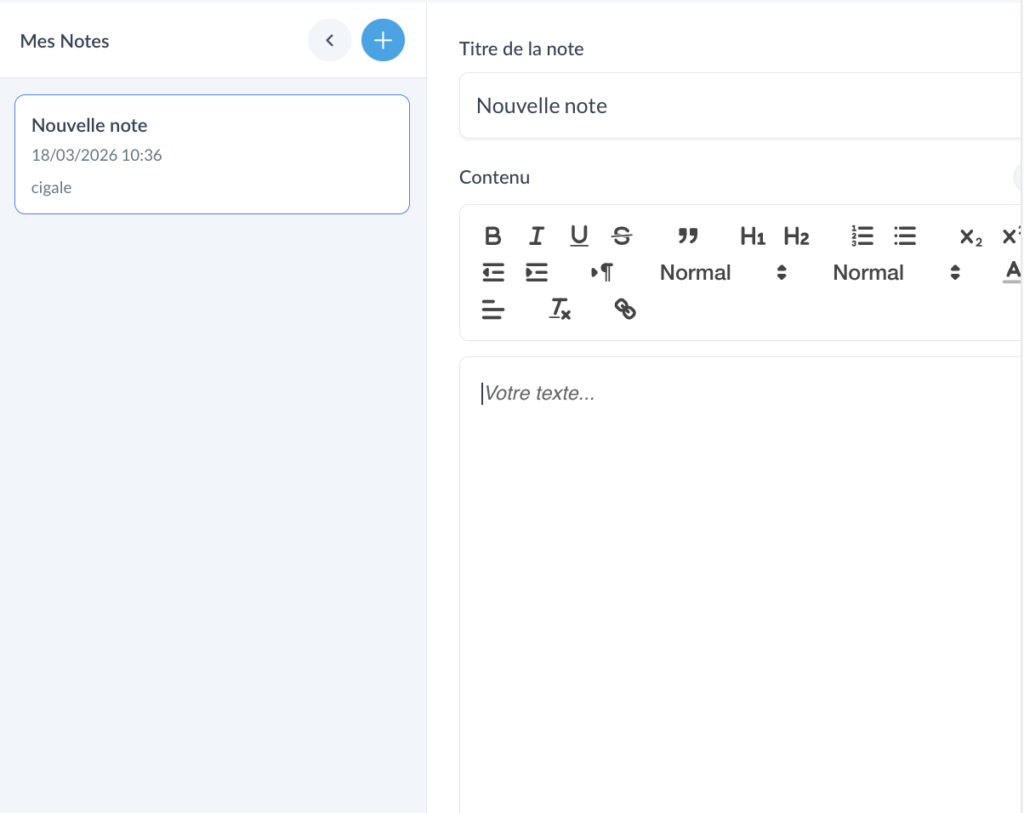
Task: Insert a bulleted list
Action: point(905,236)
